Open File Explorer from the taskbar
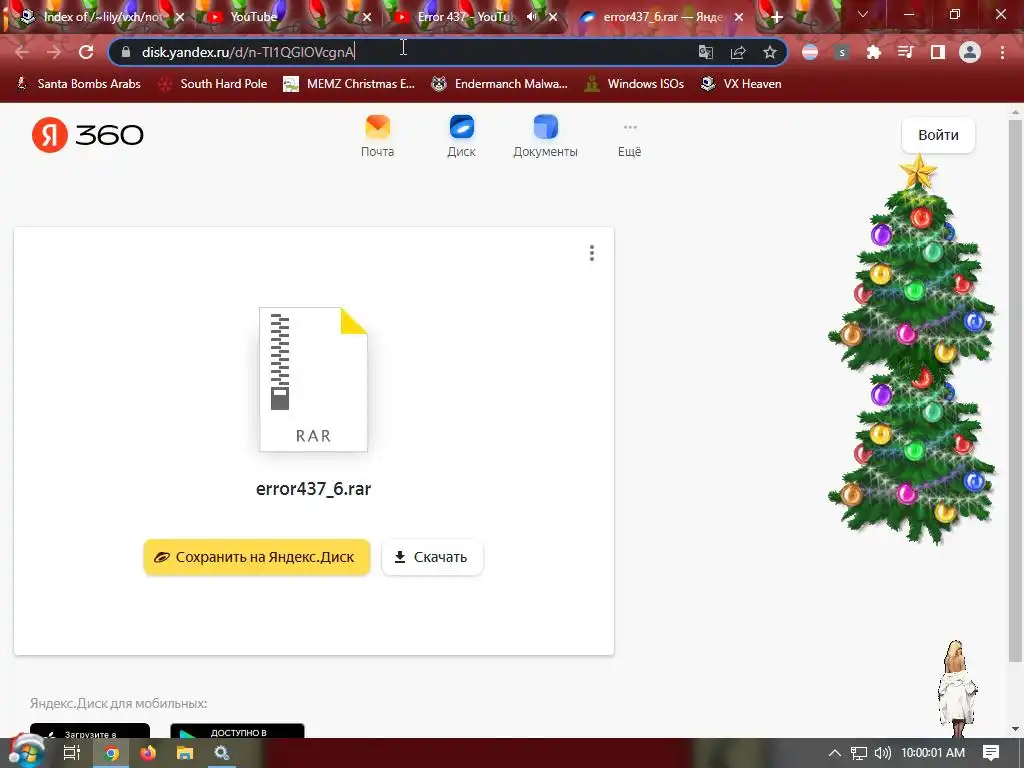The height and width of the screenshot is (768, 1024). point(185,753)
